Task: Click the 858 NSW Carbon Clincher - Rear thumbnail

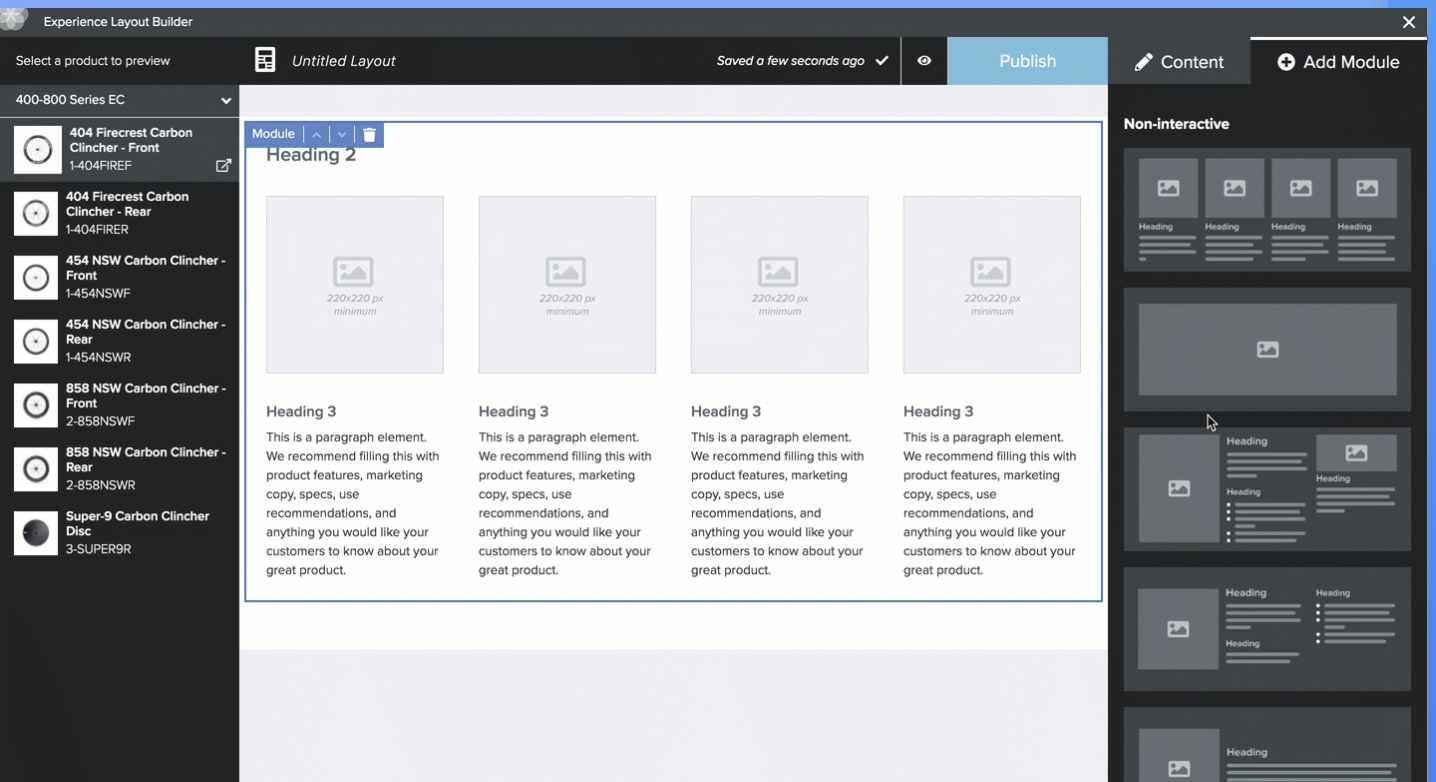Action: click(x=37, y=469)
